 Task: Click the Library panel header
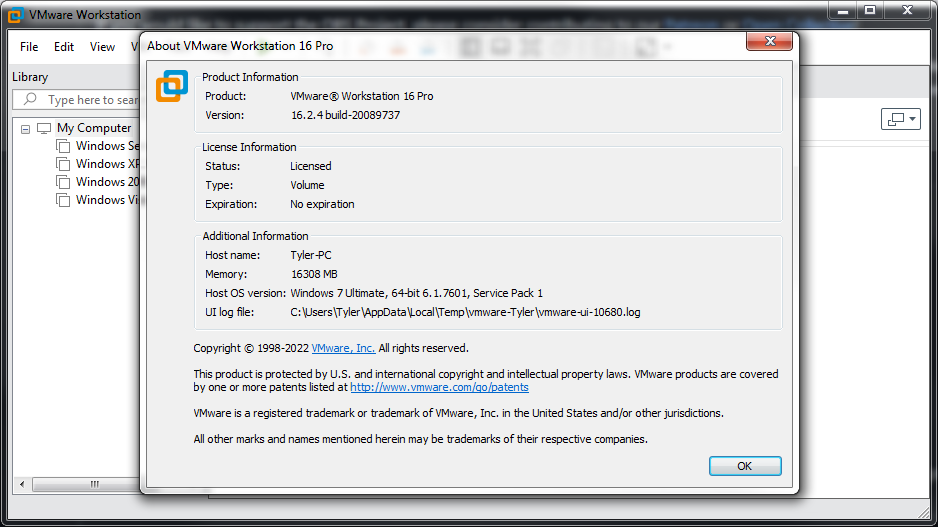[x=30, y=77]
